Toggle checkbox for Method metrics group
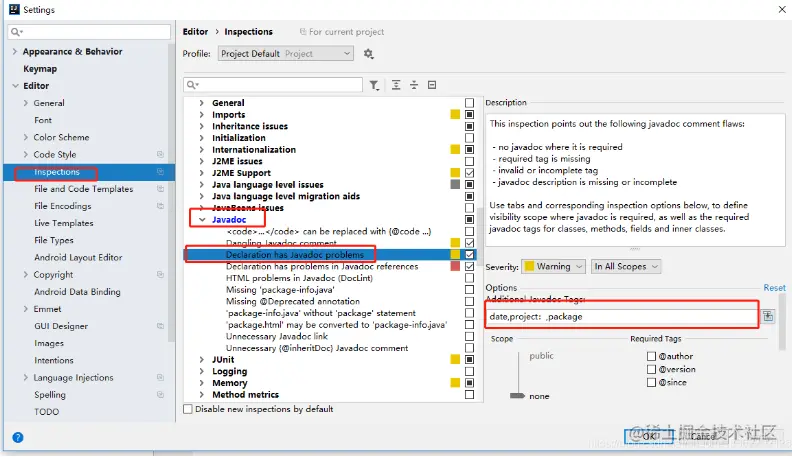The image size is (792, 457). pos(469,394)
